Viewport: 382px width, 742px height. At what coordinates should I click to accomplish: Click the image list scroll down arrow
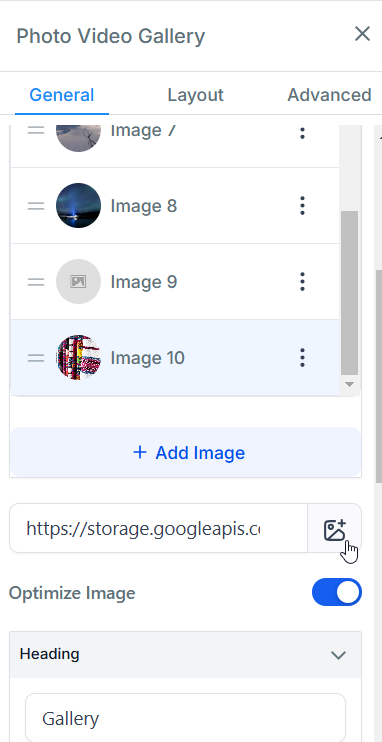[349, 384]
